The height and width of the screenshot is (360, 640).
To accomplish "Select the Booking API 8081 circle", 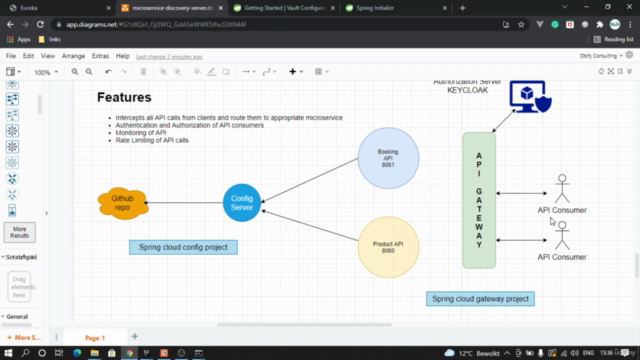I will click(x=388, y=158).
